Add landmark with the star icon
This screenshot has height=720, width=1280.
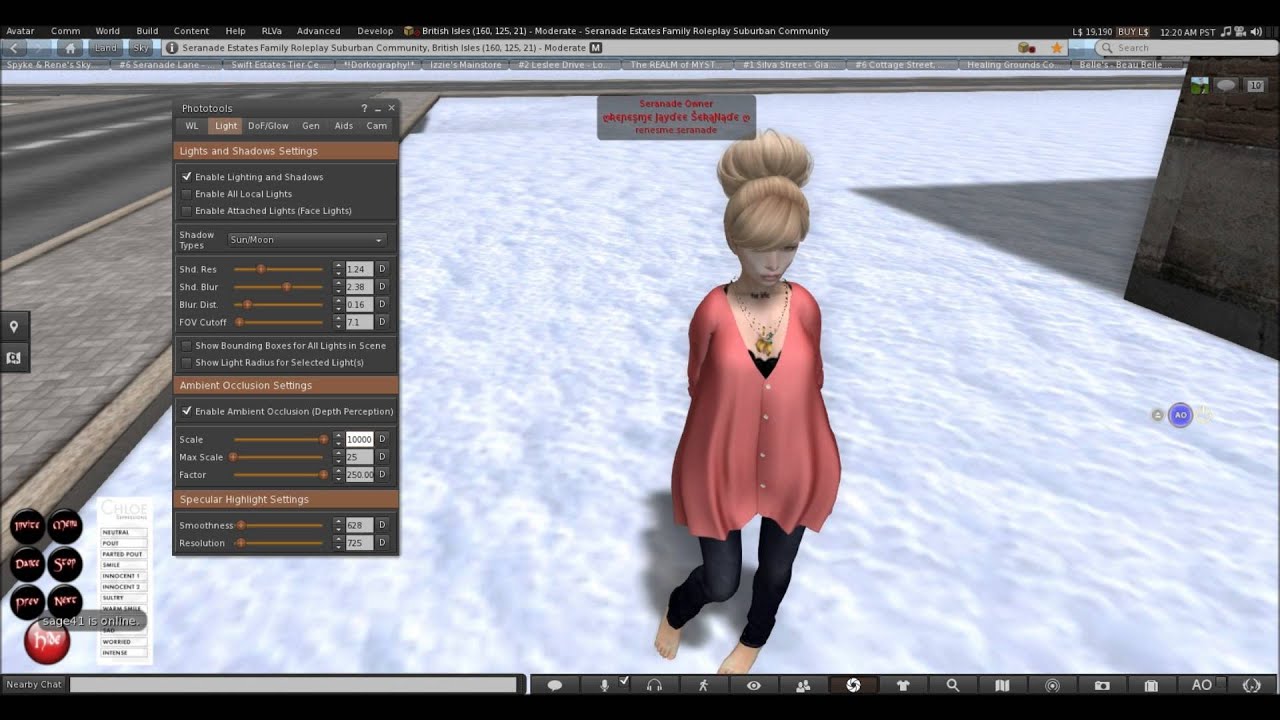pyautogui.click(x=1057, y=48)
